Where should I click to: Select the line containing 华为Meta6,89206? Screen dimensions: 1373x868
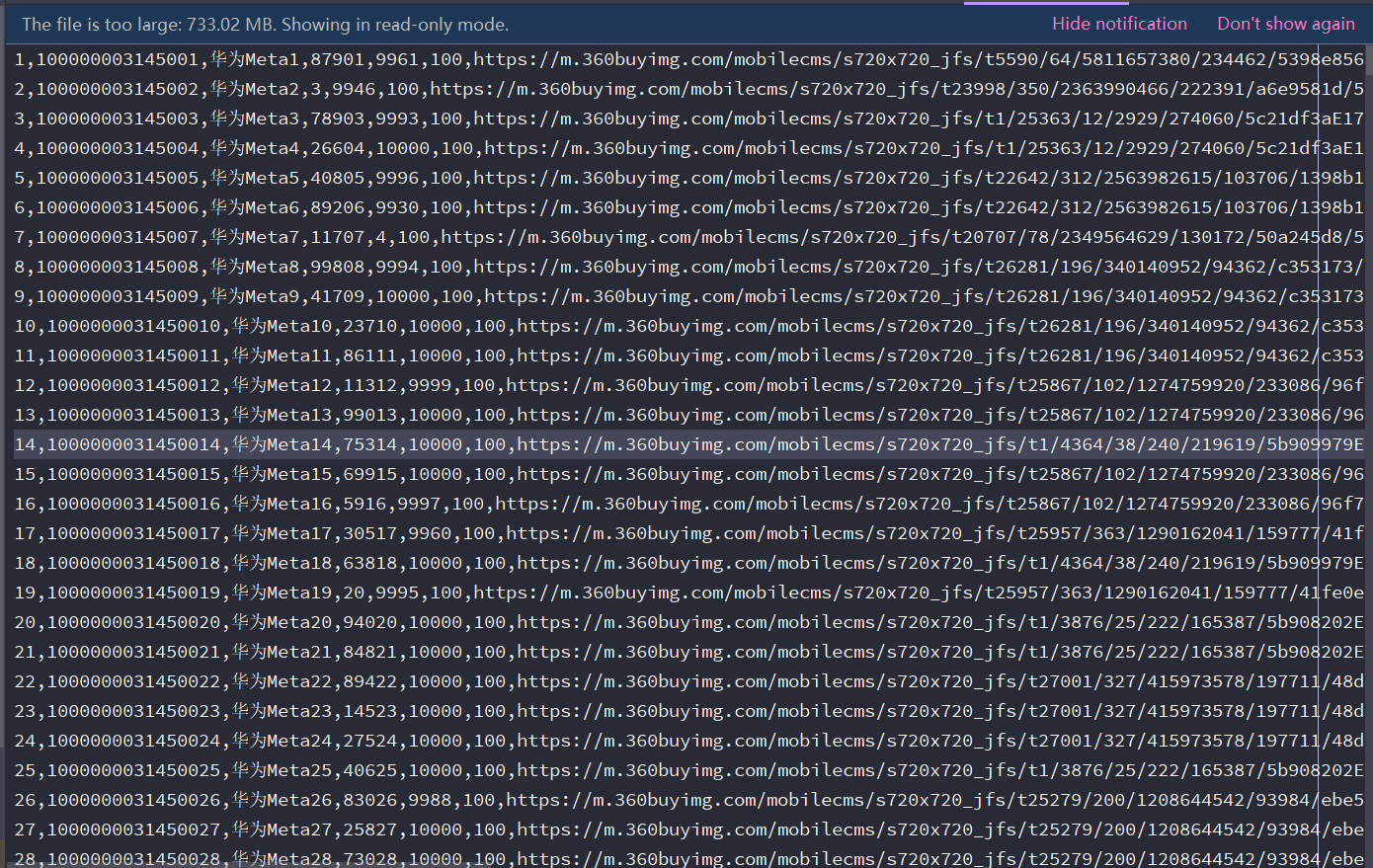[688, 207]
